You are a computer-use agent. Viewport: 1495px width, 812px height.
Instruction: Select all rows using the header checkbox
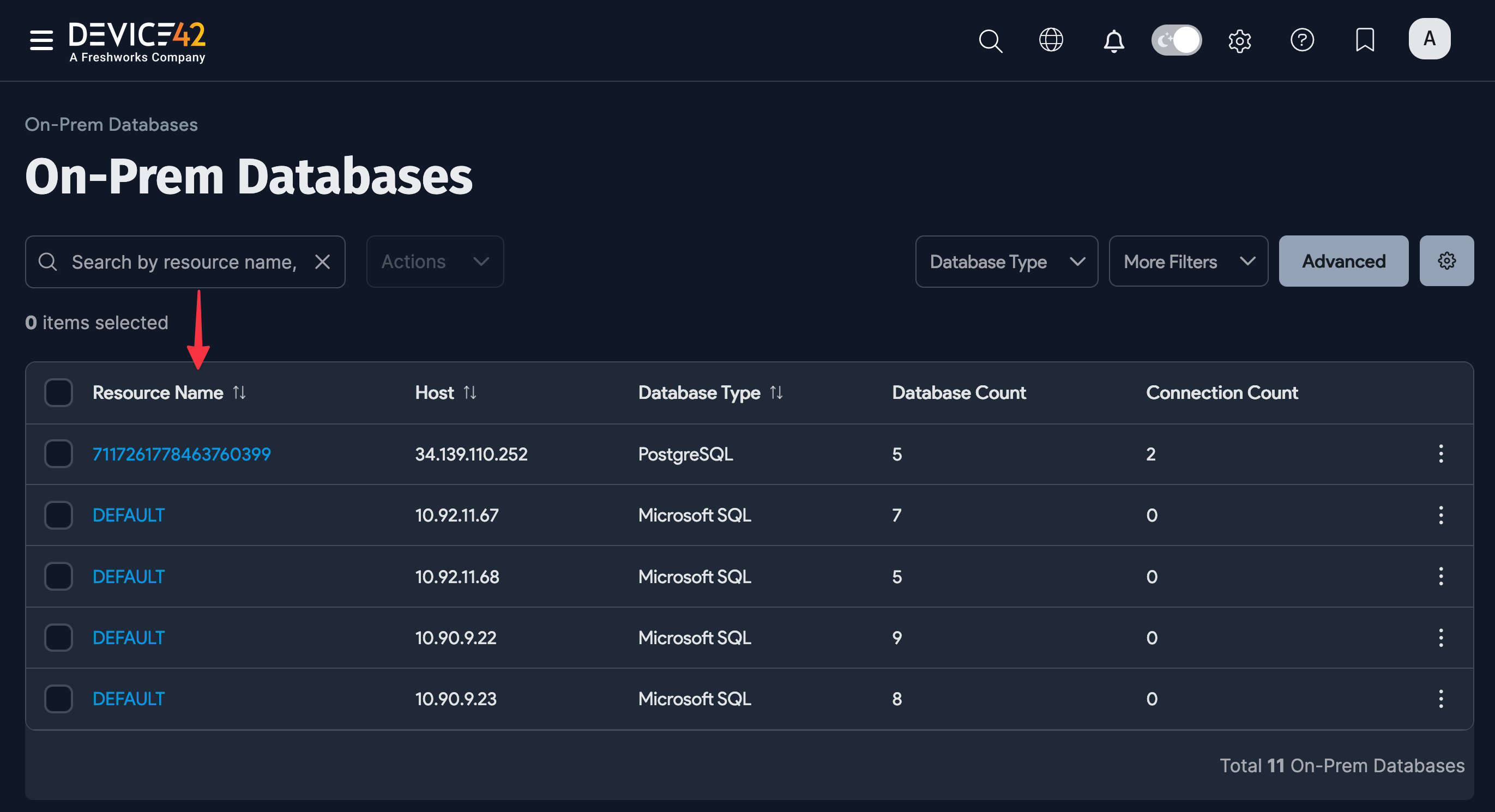point(58,393)
